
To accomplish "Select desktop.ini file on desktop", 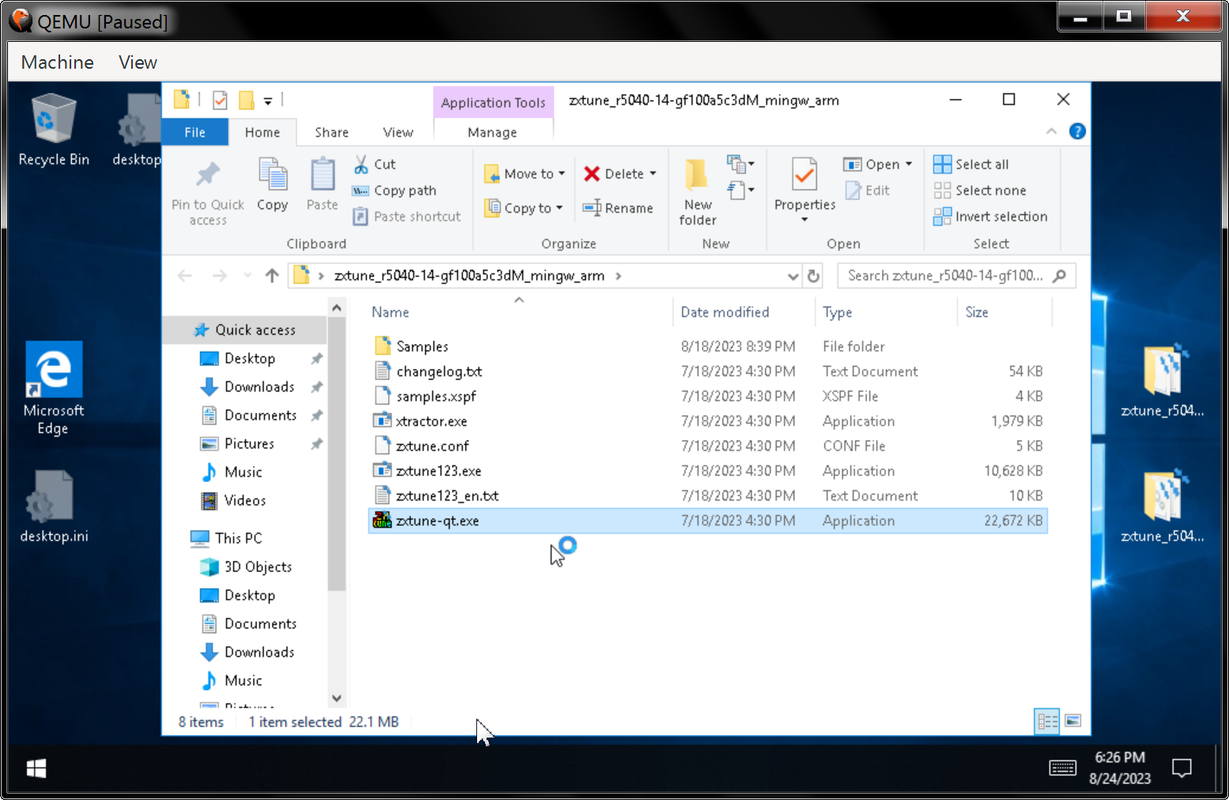I will point(53,508).
